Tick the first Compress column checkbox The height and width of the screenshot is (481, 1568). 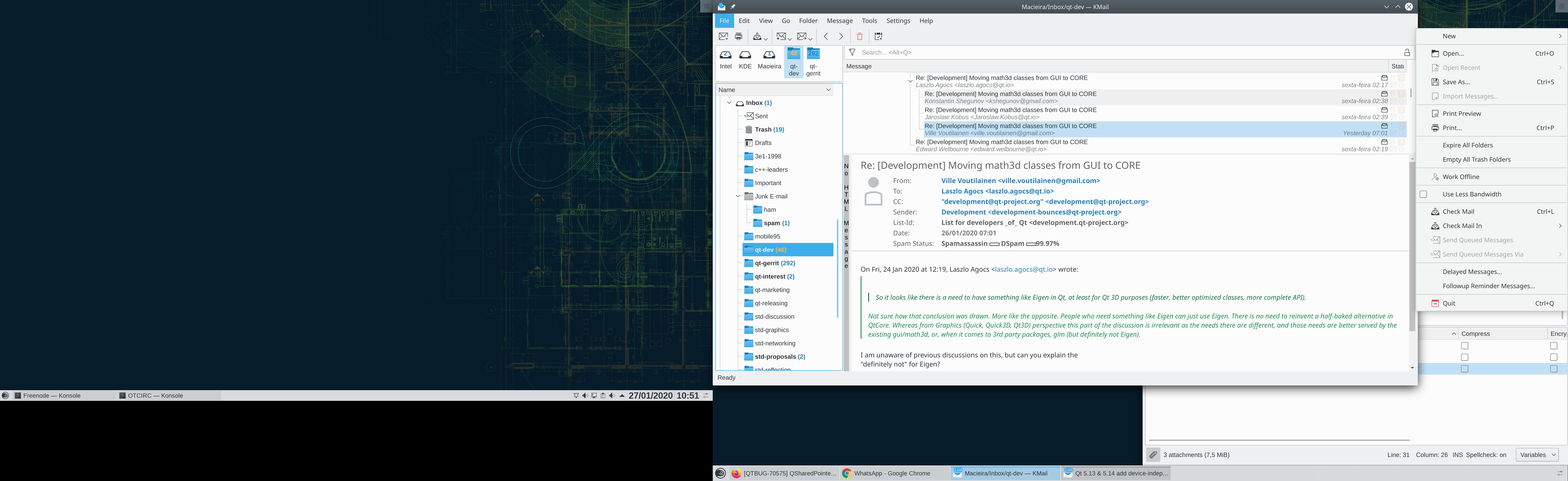1464,346
